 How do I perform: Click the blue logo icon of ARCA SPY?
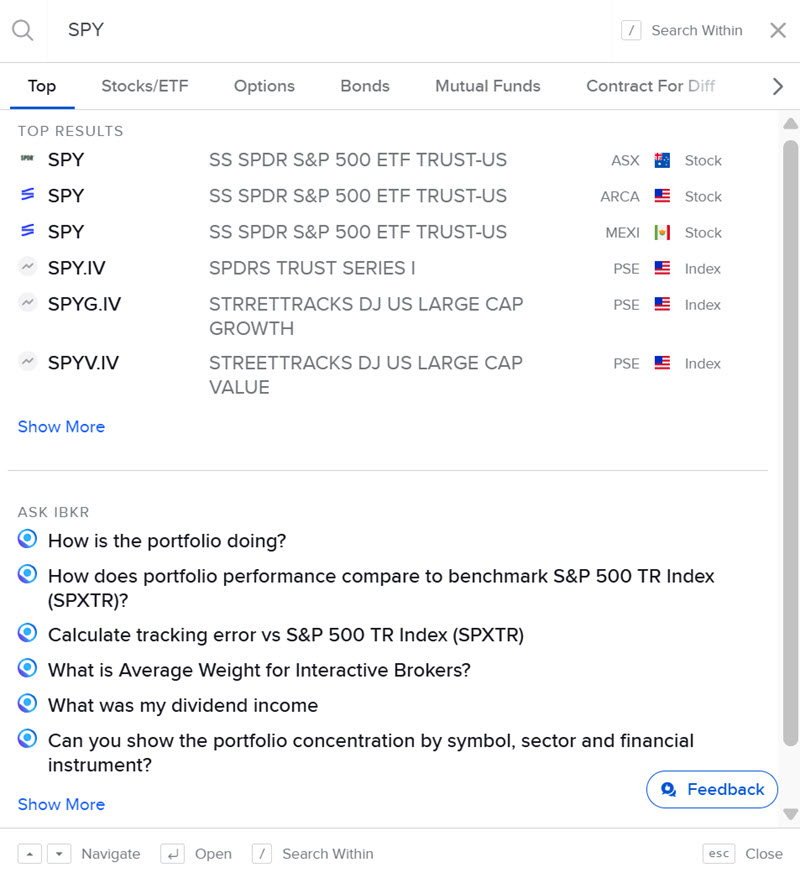27,194
